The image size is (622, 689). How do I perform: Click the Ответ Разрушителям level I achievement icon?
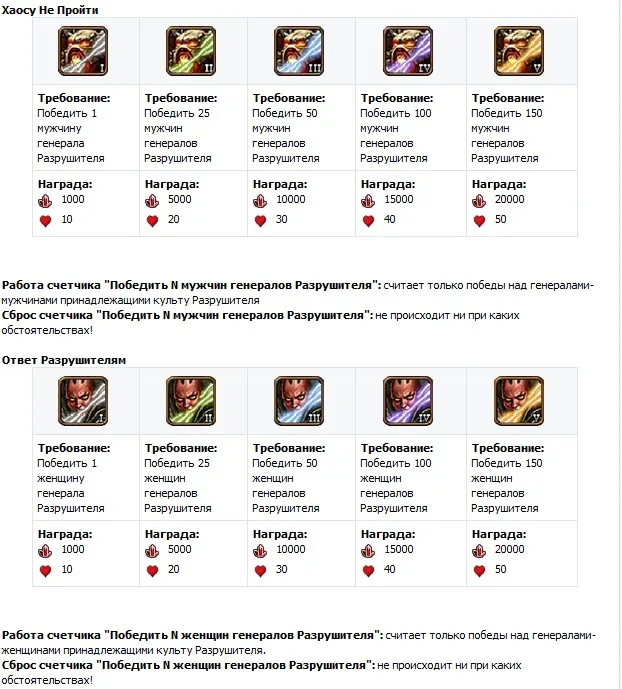(x=83, y=401)
